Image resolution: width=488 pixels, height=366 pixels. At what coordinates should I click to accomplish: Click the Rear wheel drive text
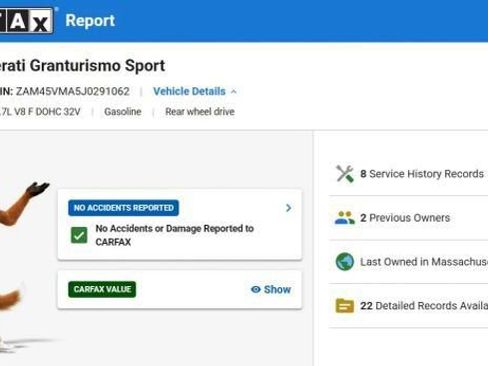click(x=200, y=112)
